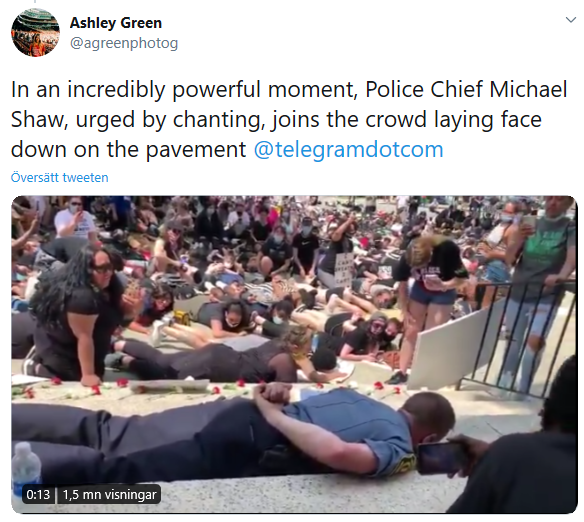Click Översätt tweeten to translate
The width and height of the screenshot is (584, 522).
(x=60, y=178)
